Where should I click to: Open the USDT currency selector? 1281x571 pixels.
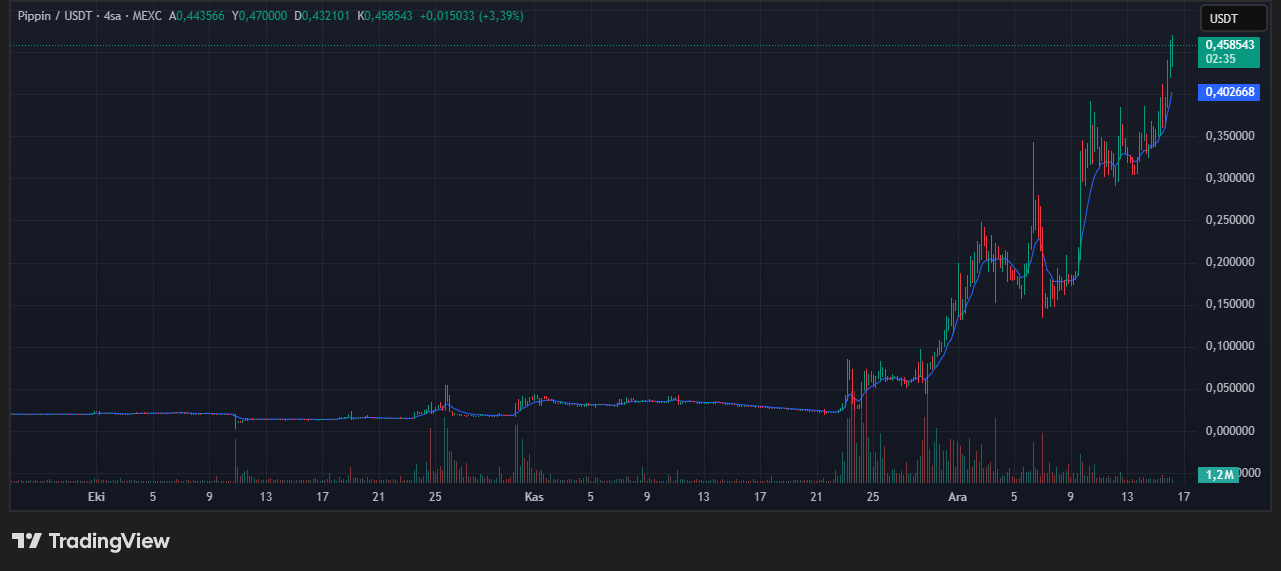(x=1225, y=18)
